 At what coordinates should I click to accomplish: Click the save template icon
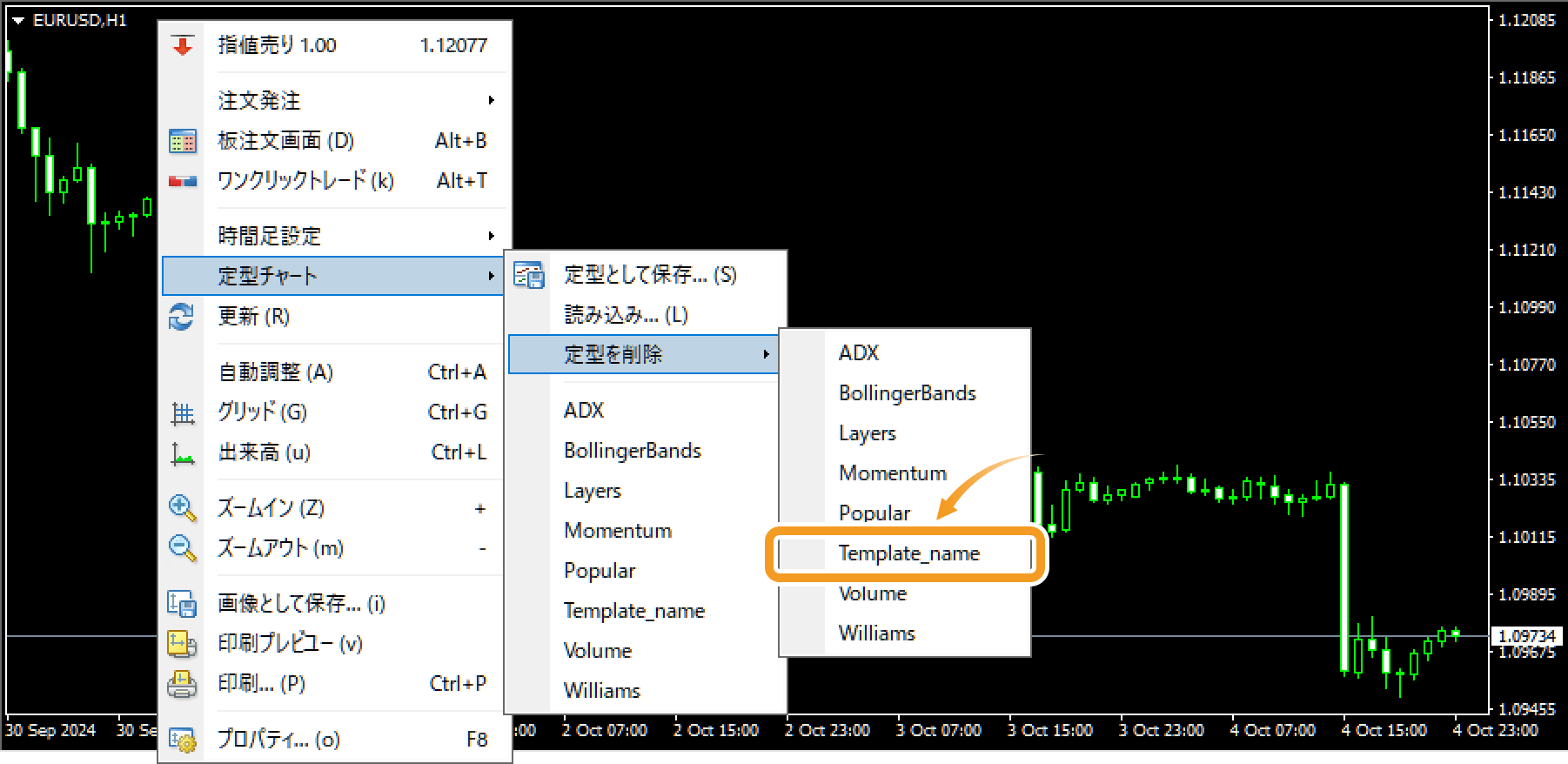[x=528, y=275]
